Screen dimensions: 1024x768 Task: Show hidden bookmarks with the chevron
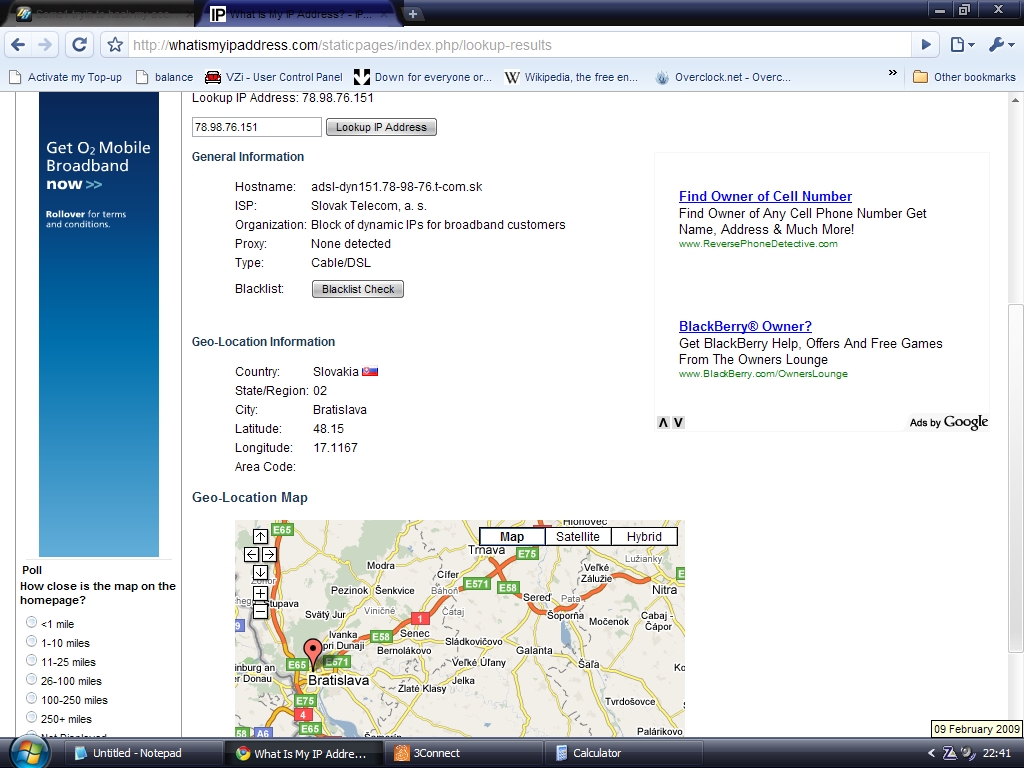(x=893, y=72)
